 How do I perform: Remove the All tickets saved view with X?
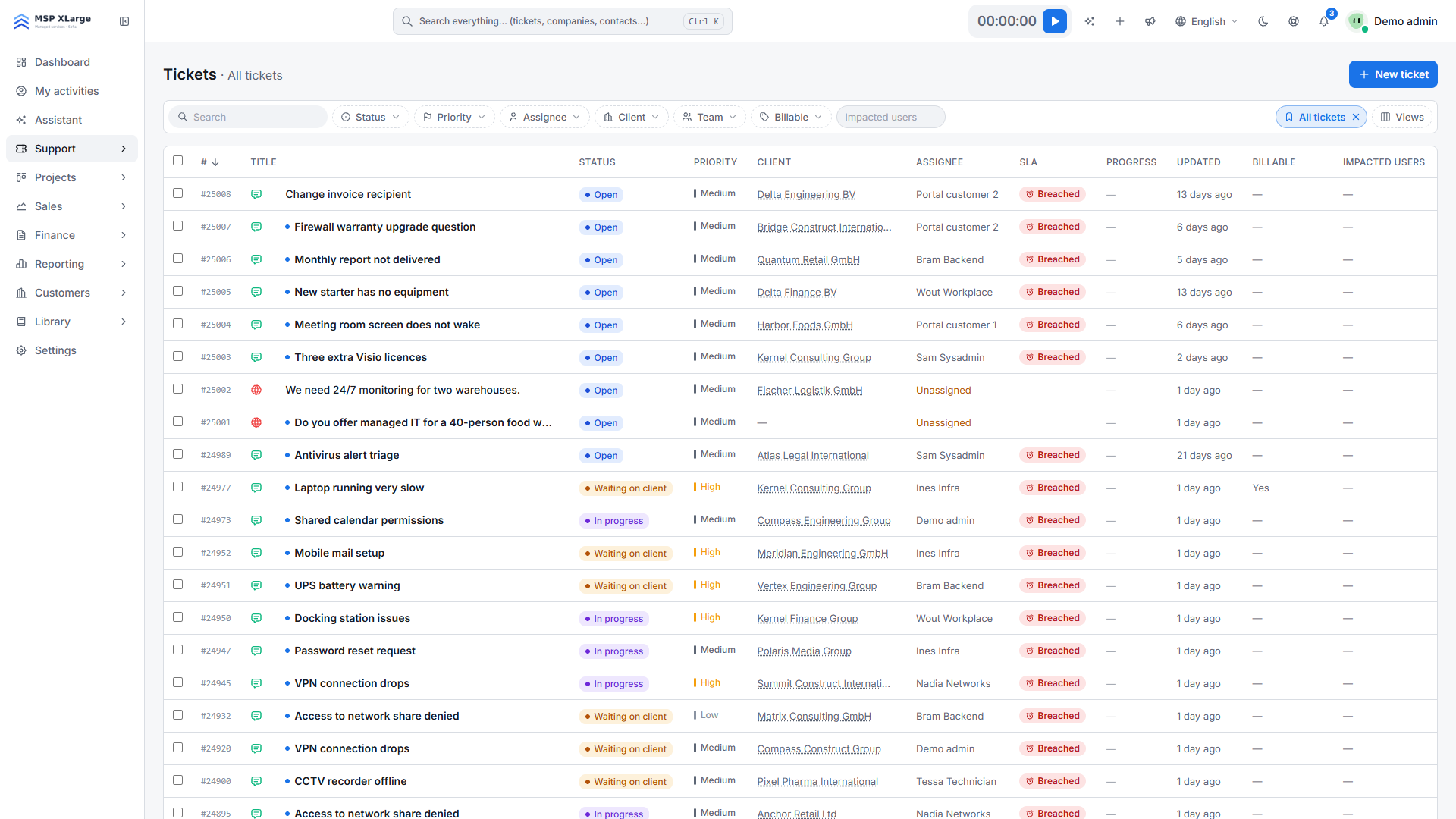(1356, 117)
